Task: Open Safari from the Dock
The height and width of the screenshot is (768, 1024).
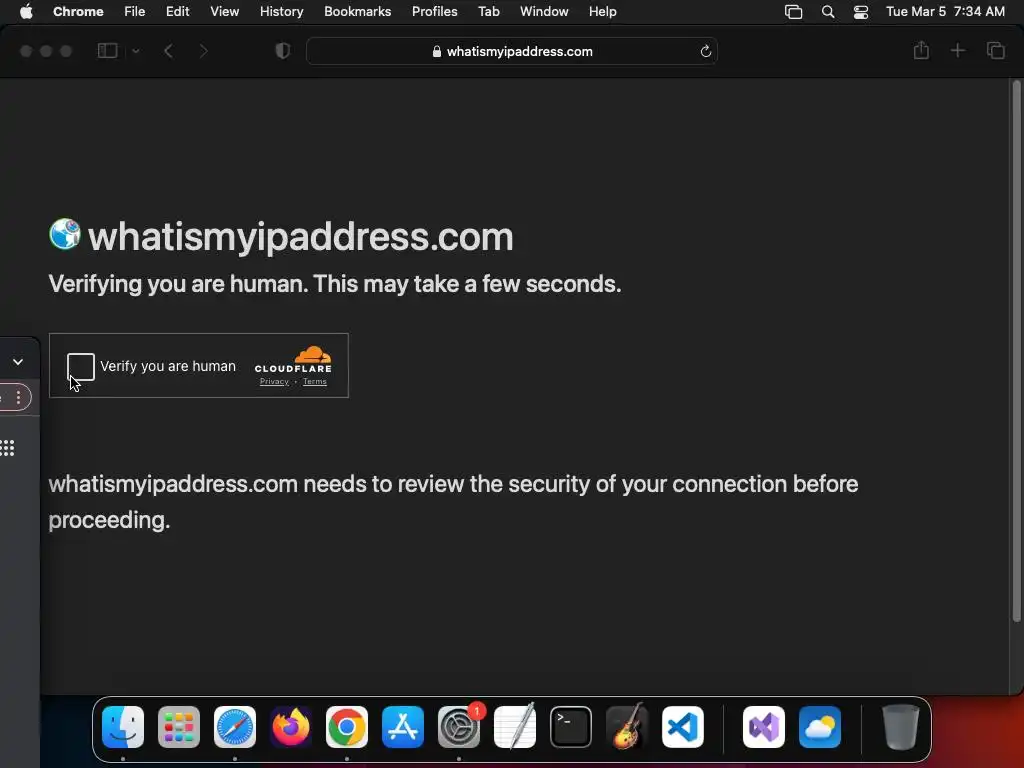Action: [x=235, y=727]
